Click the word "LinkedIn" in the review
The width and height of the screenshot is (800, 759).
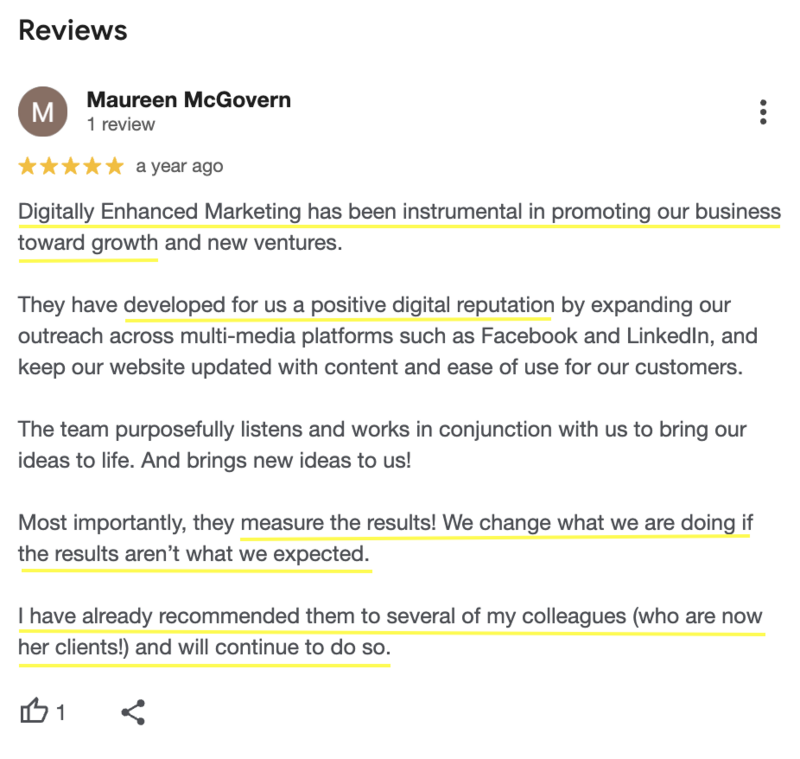pos(681,335)
